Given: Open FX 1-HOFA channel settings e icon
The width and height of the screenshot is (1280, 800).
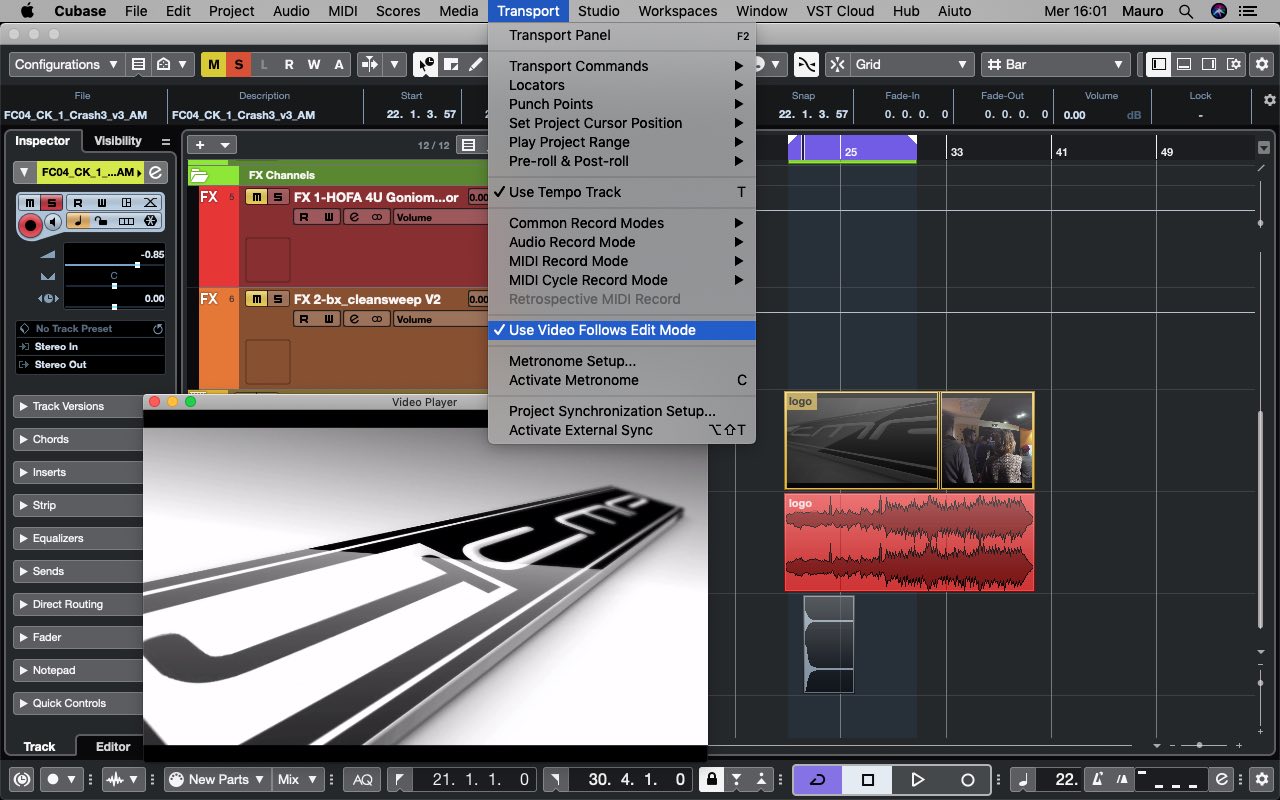Looking at the screenshot, I should (x=353, y=217).
